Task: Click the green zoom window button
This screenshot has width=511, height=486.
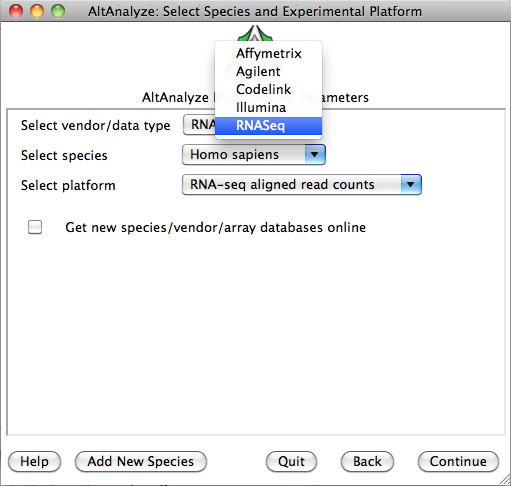Action: point(58,11)
